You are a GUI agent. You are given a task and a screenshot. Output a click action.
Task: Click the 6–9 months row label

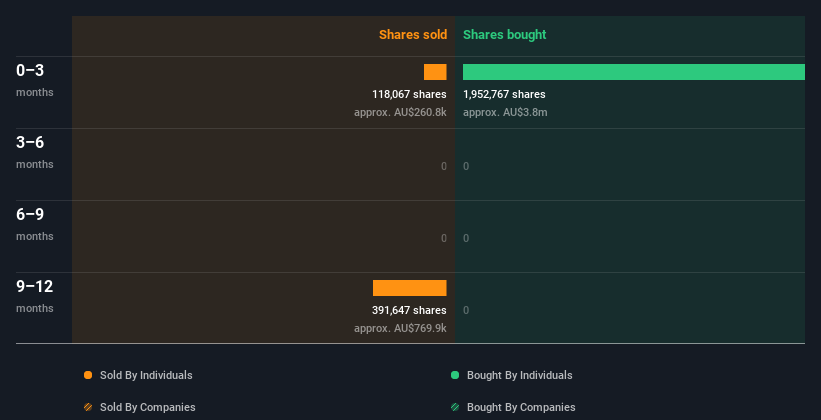point(35,224)
